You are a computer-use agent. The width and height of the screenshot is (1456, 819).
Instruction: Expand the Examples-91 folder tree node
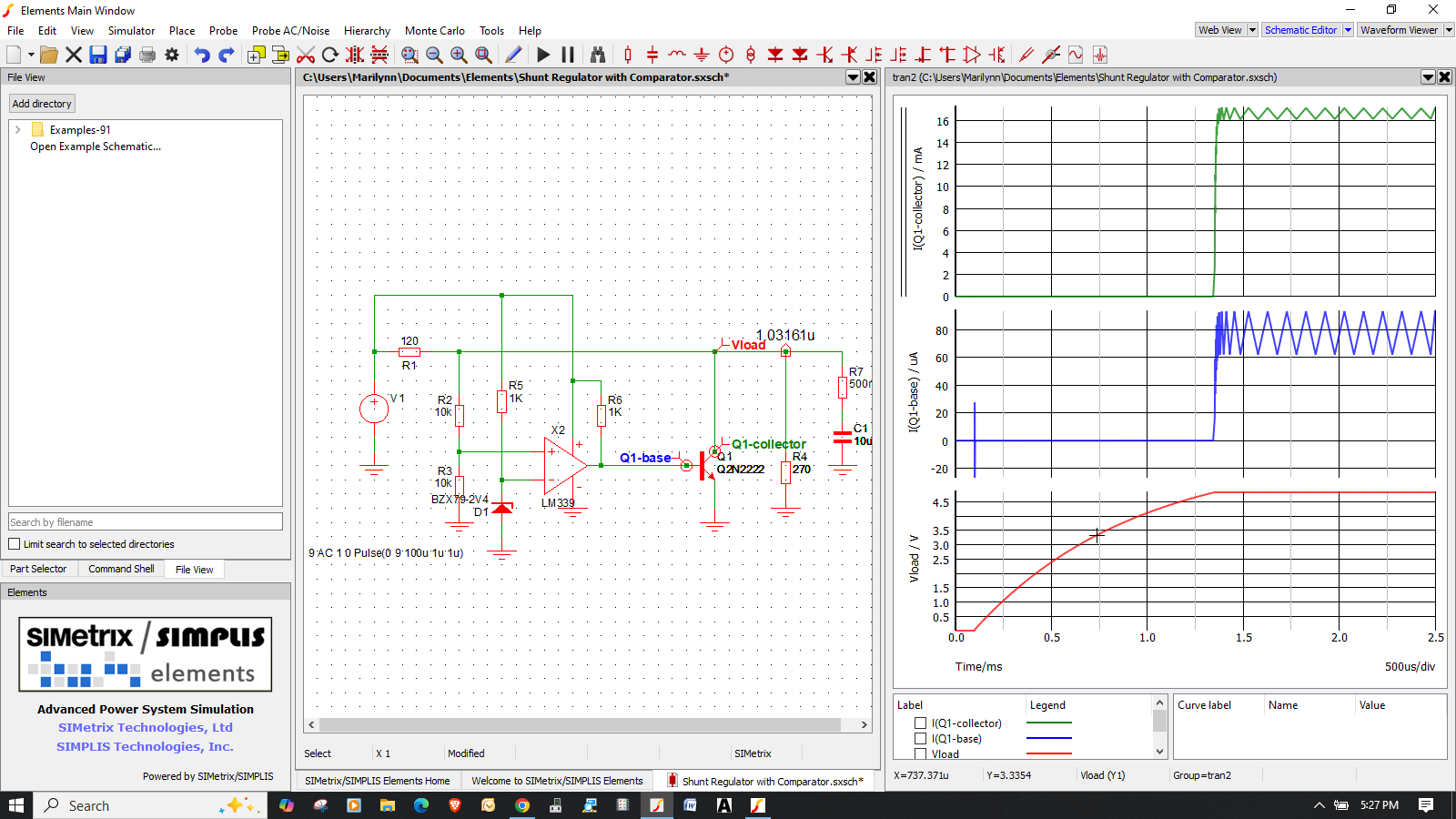click(x=17, y=130)
